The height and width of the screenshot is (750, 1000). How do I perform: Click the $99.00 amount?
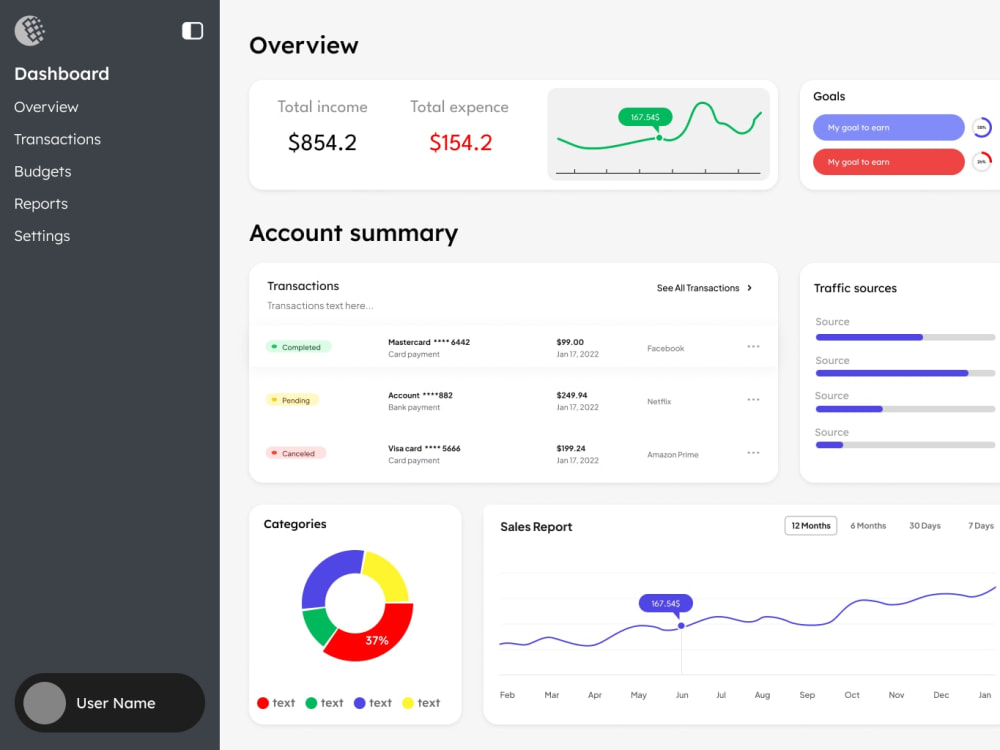click(570, 342)
